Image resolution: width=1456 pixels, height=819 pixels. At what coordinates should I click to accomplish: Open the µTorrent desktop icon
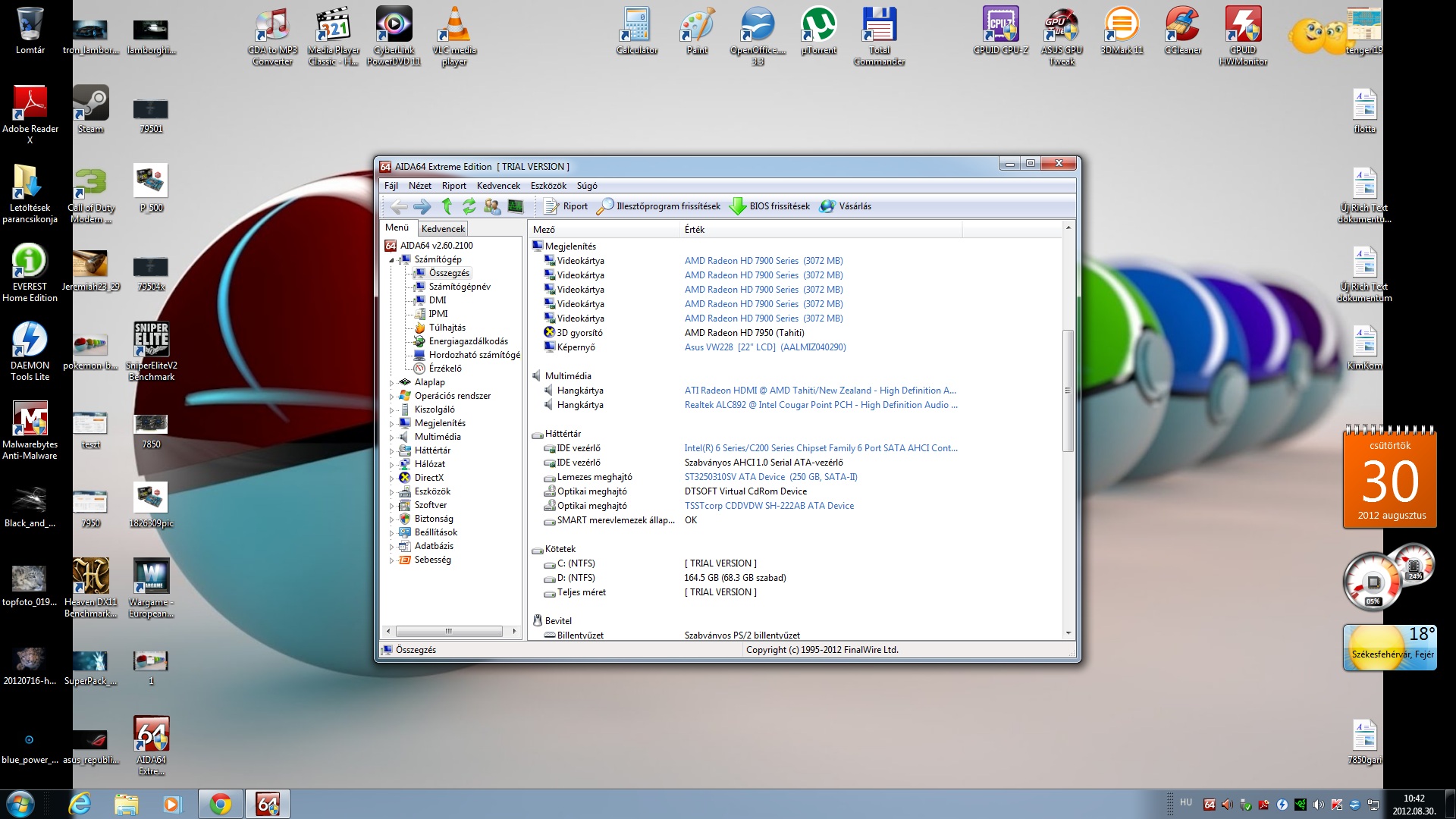(819, 31)
